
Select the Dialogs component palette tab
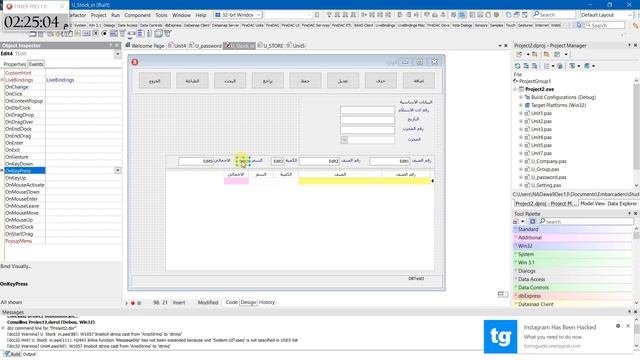click(109, 25)
